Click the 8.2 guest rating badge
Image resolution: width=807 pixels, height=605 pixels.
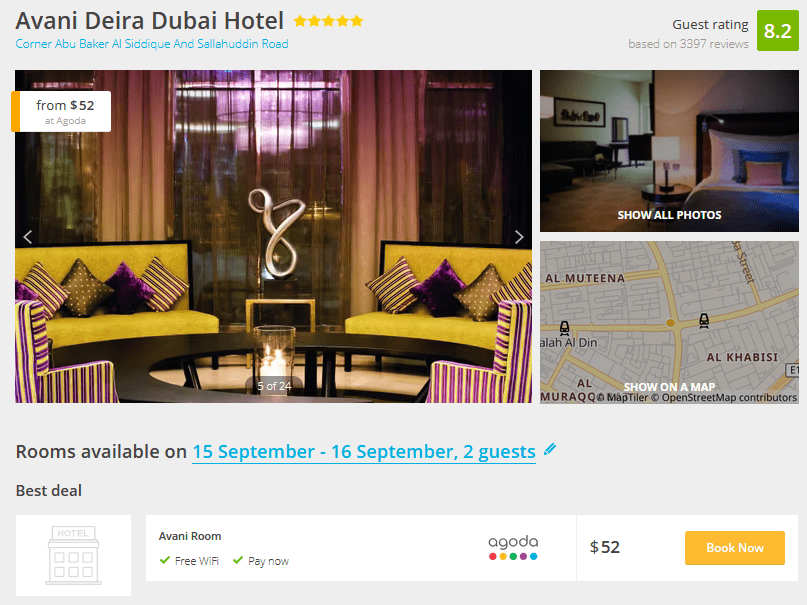click(778, 31)
